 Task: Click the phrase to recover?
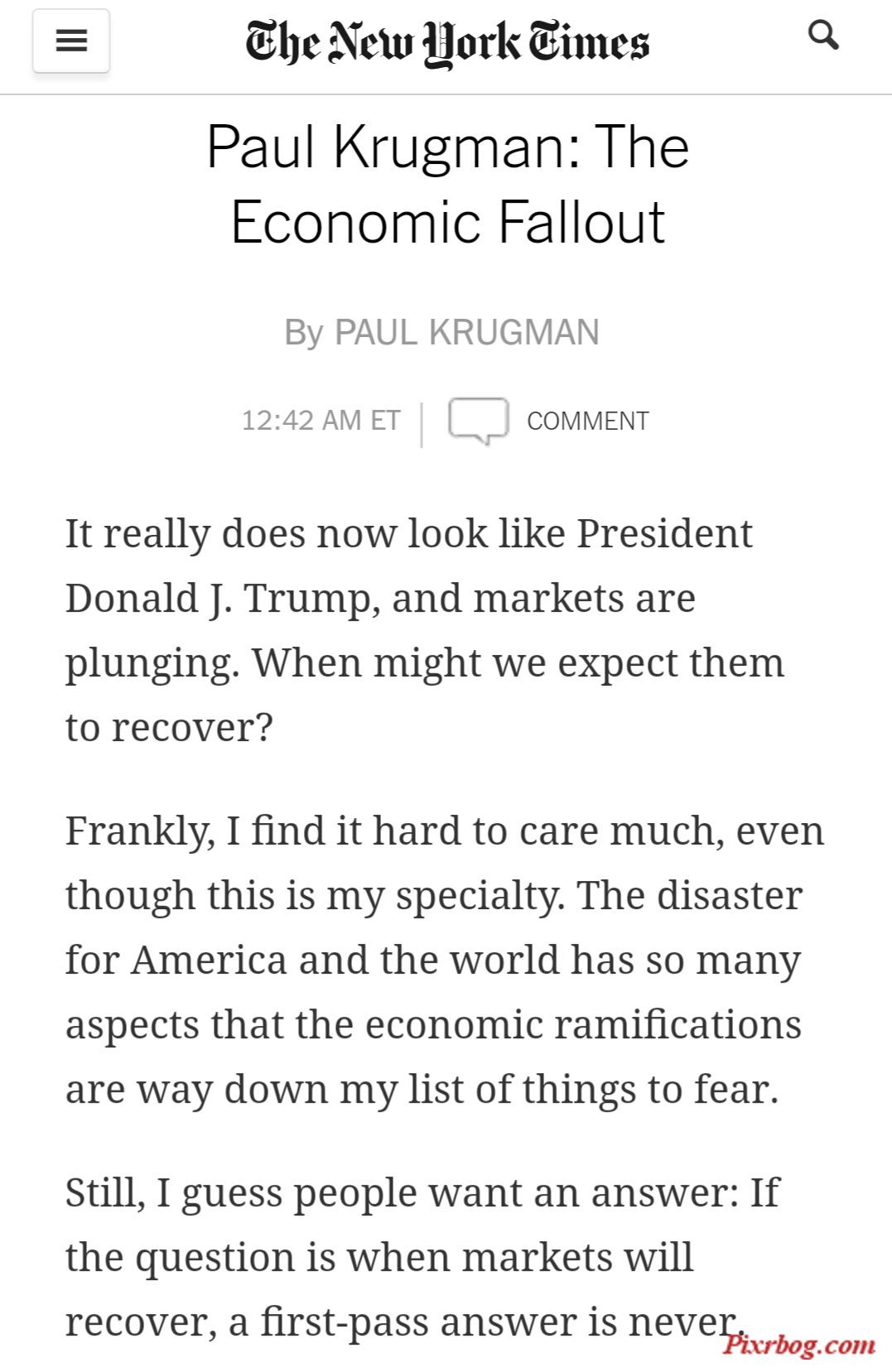click(169, 727)
